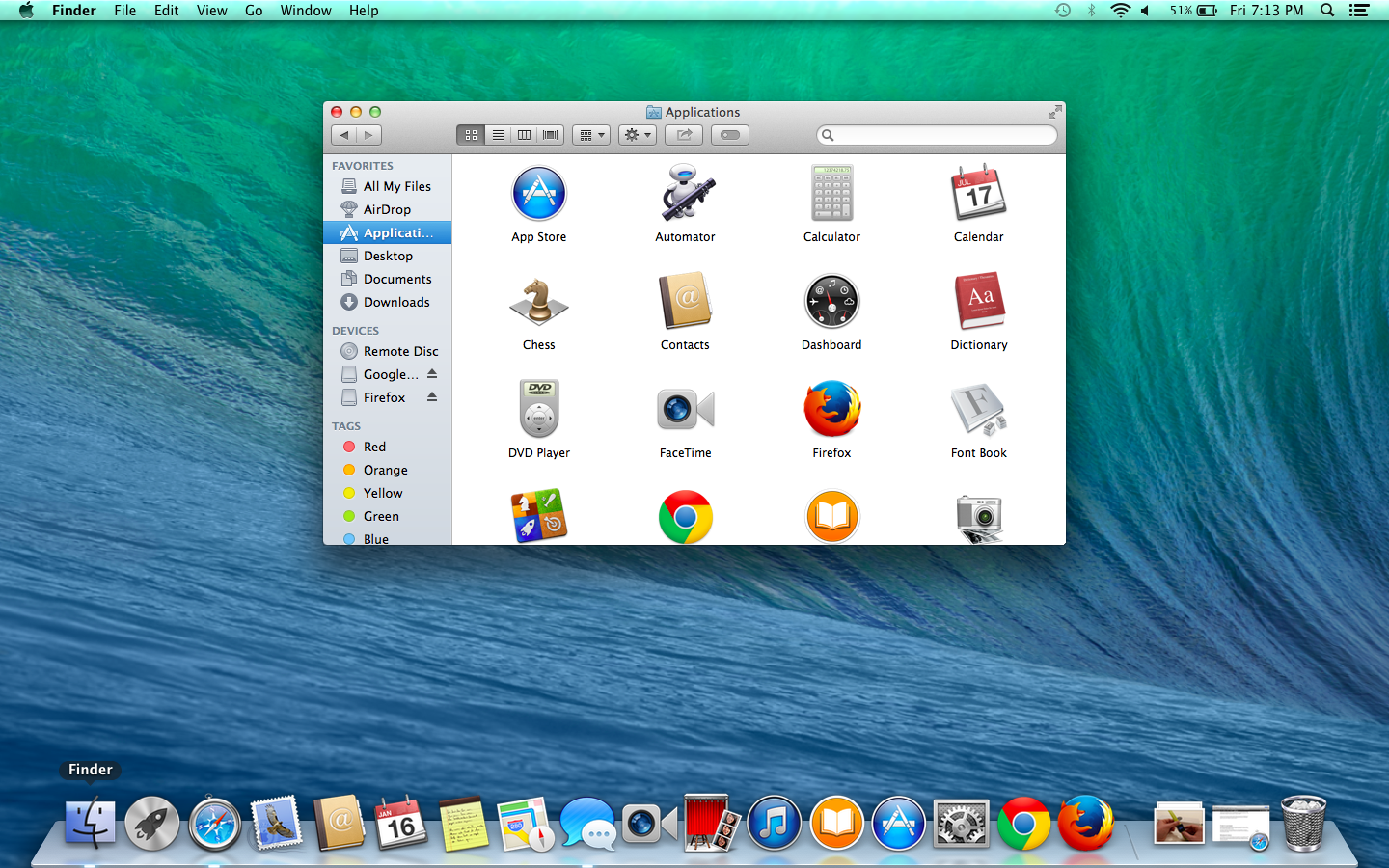Open the Finder menu
1389x868 pixels.
tap(74, 11)
